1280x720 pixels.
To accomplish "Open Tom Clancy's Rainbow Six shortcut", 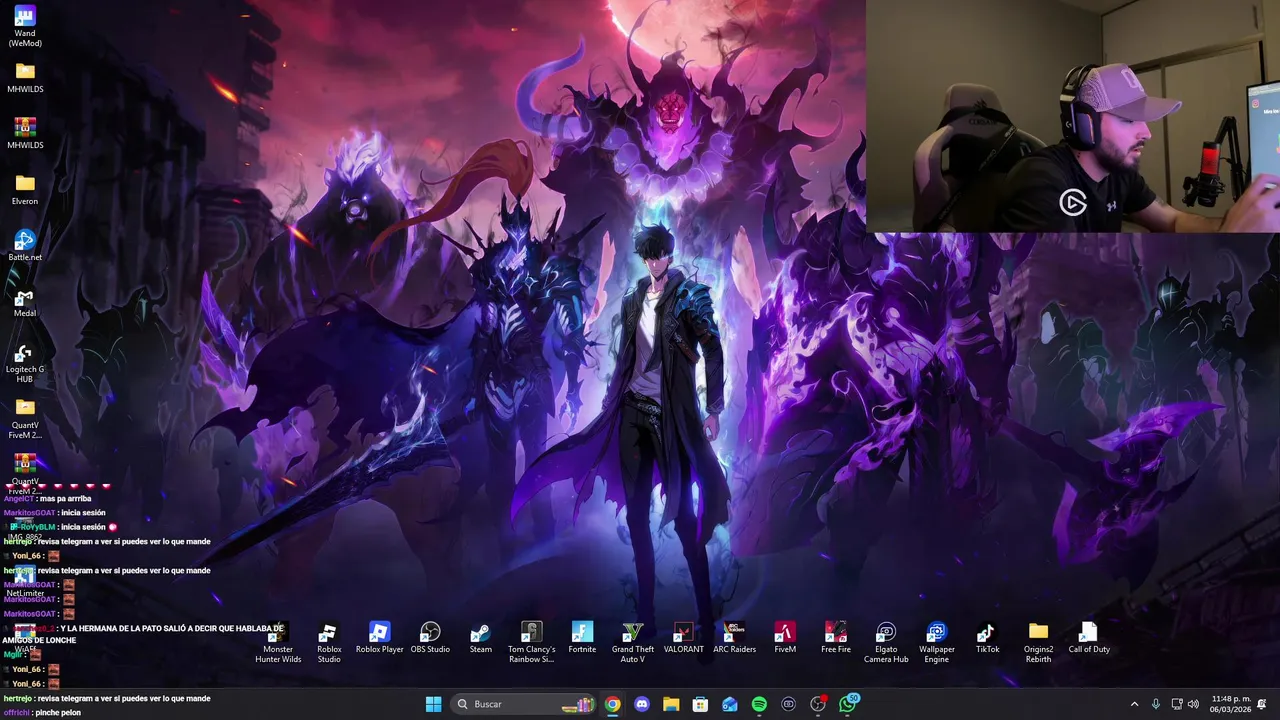I will tap(531, 642).
